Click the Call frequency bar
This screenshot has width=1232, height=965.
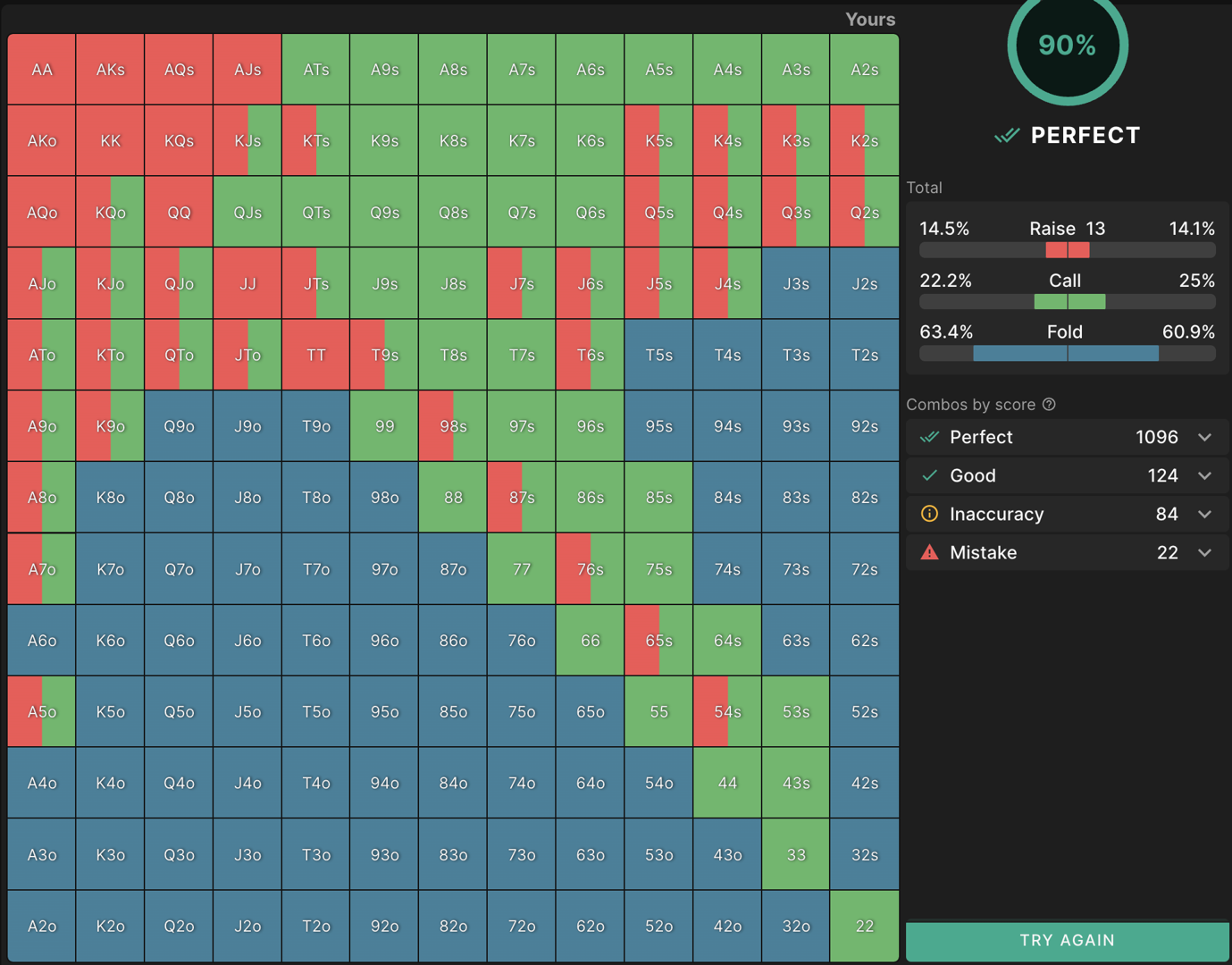(1068, 302)
